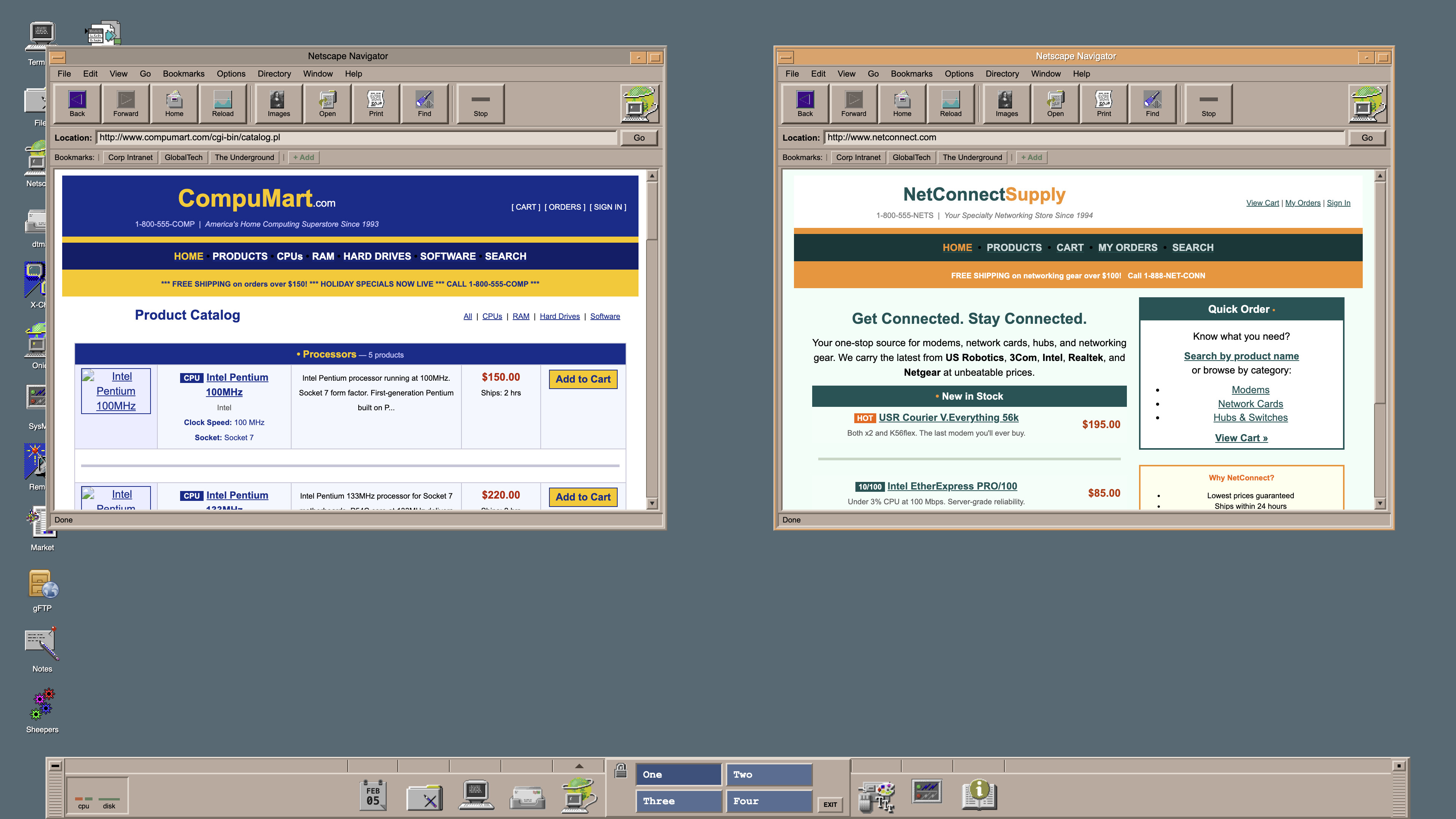Click SOFTWARE in CompuMart navigation bar

(x=448, y=256)
